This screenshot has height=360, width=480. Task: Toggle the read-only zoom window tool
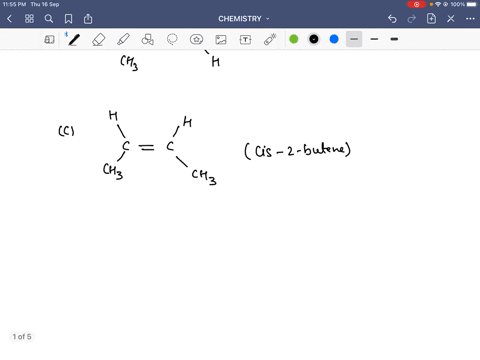49,40
